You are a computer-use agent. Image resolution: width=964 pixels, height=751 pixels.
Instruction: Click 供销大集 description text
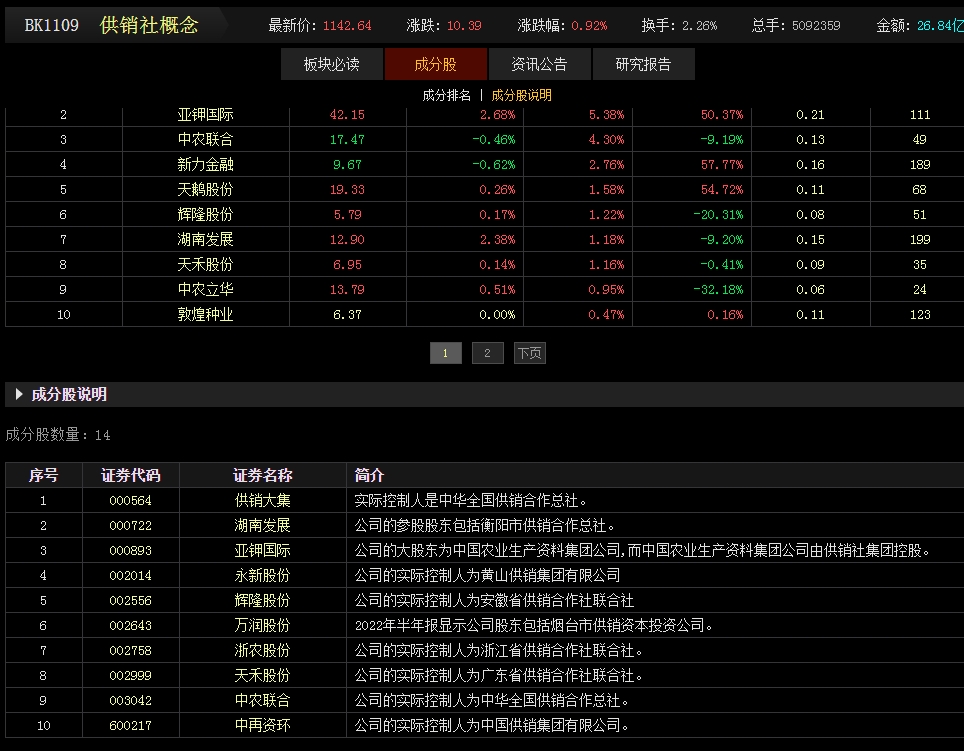(470, 500)
